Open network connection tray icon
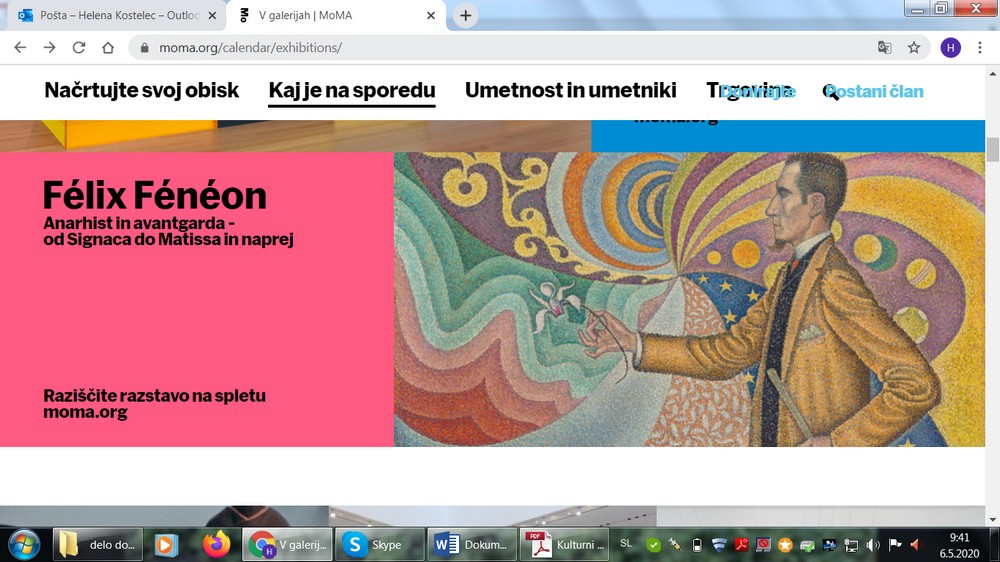 coord(851,545)
